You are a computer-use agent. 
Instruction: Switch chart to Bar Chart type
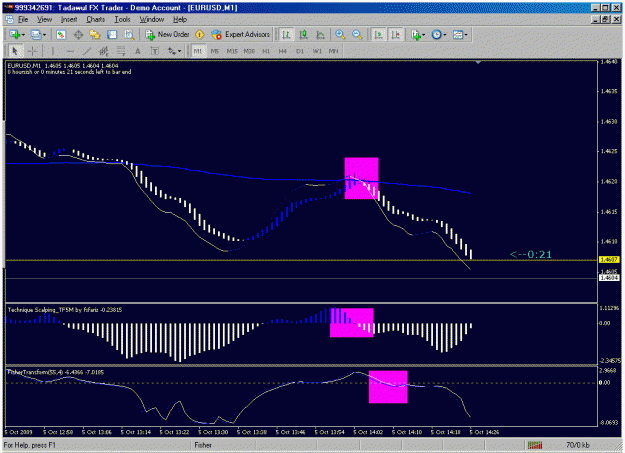point(286,35)
